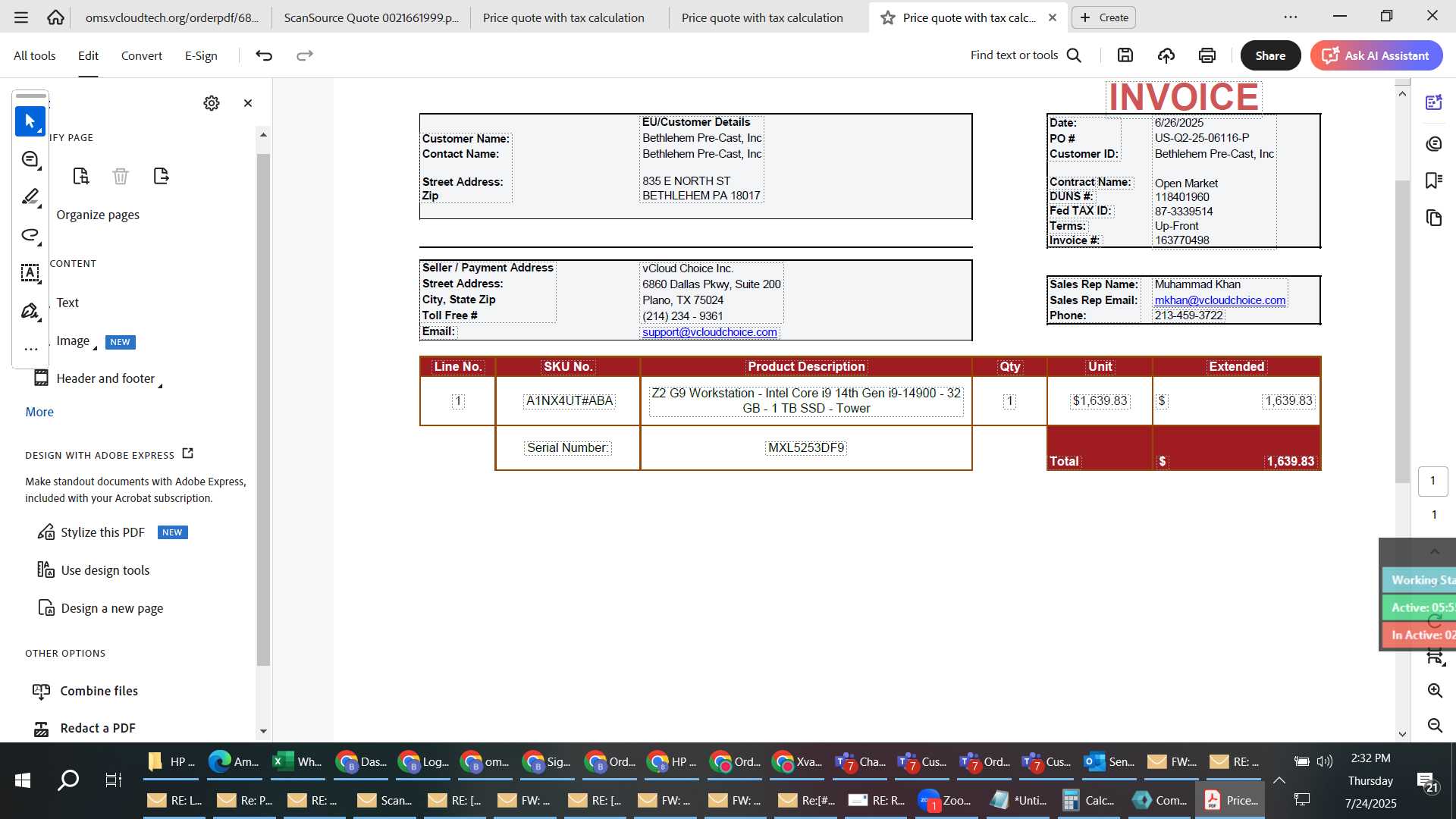Viewport: 1456px width, 819px height.
Task: Click the Share button
Action: [x=1270, y=55]
